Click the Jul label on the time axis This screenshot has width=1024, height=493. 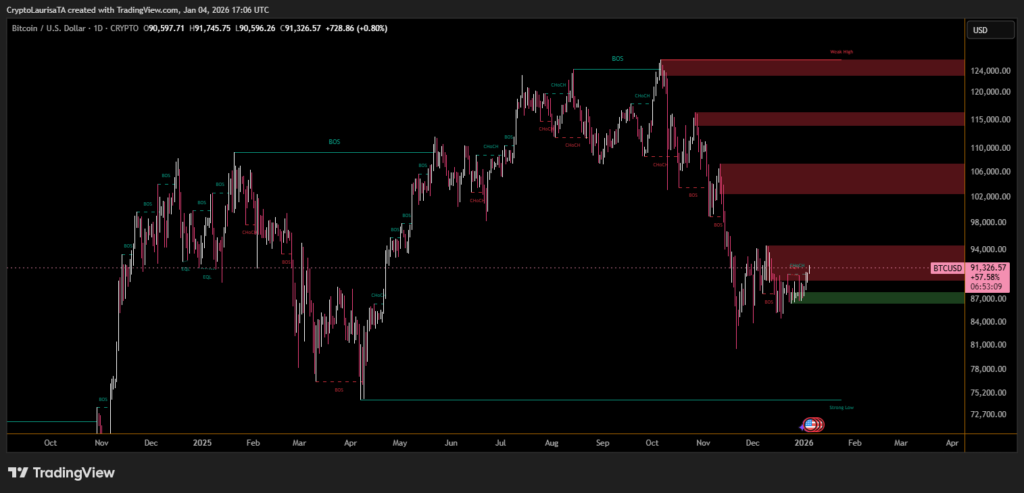[502, 441]
